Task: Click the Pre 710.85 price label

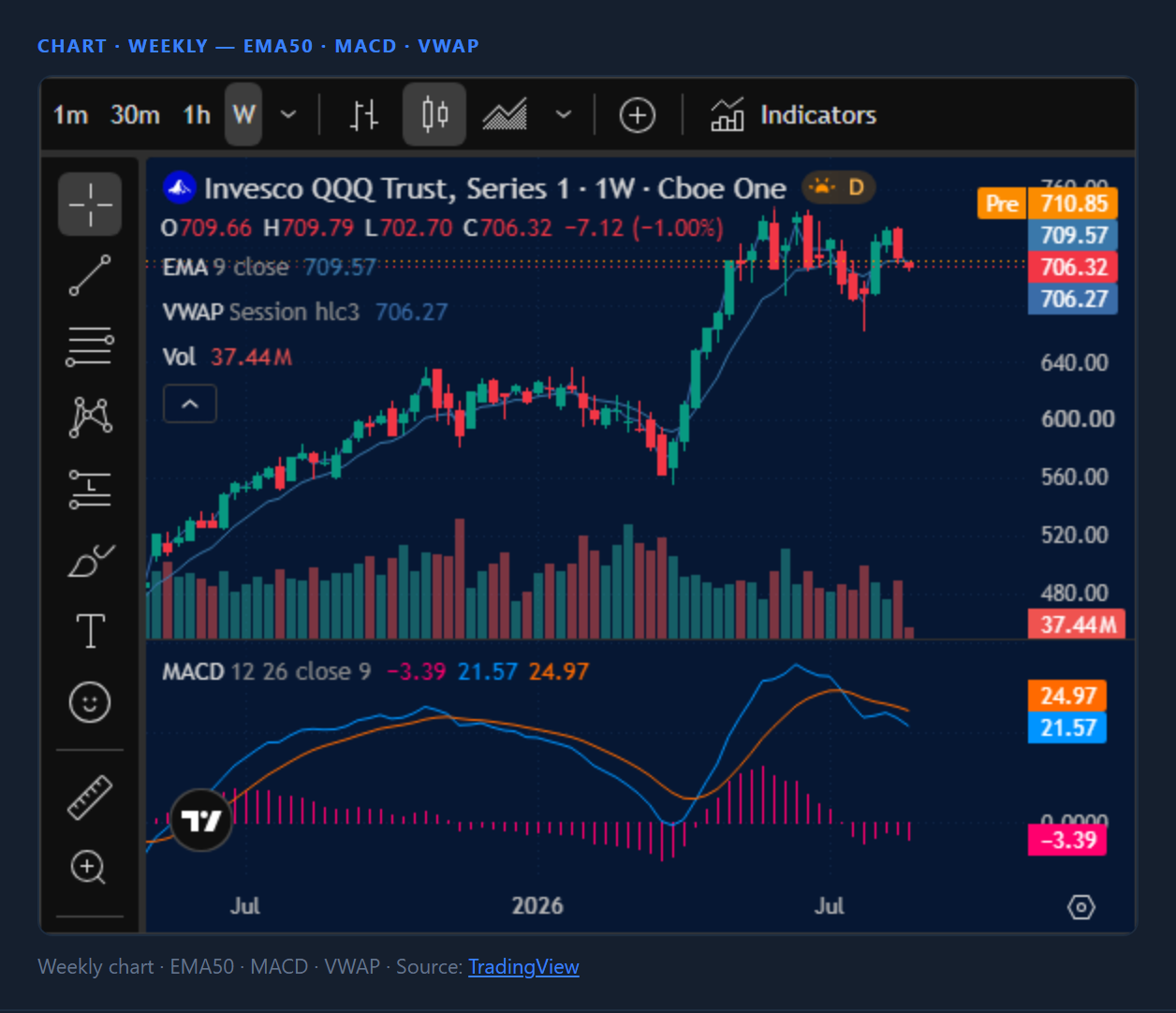Action: pyautogui.click(x=1048, y=203)
